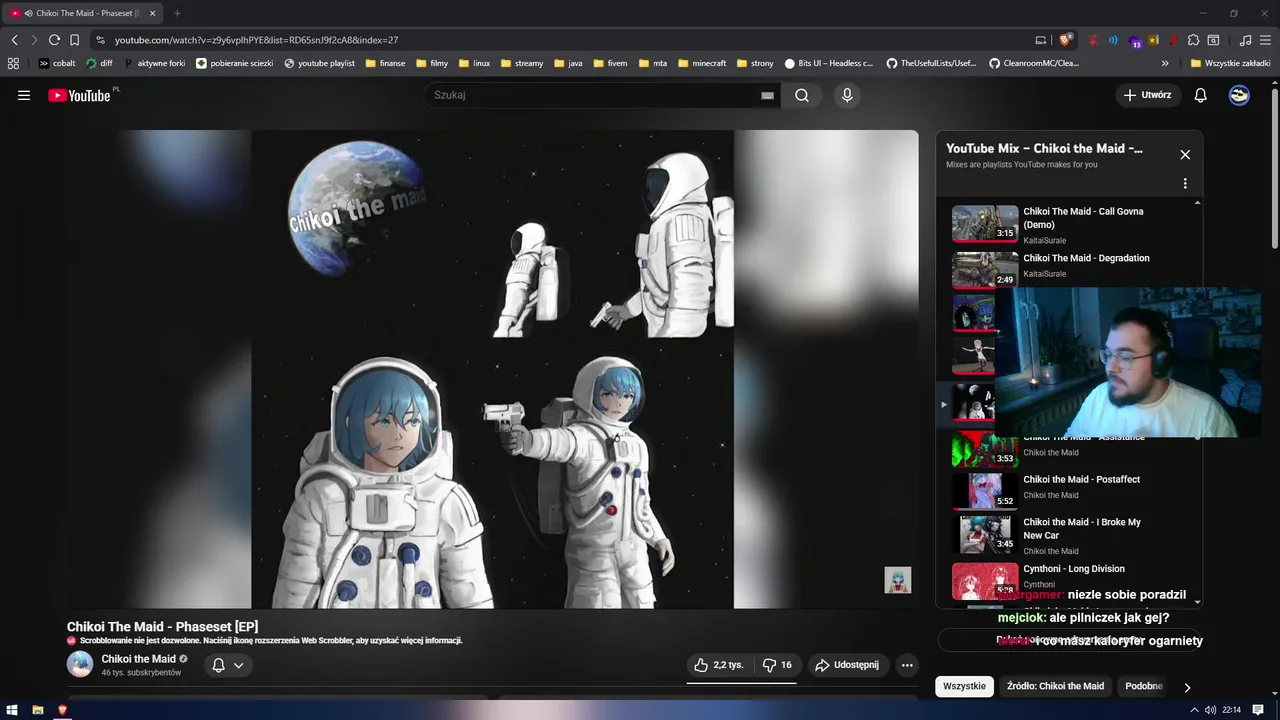The height and width of the screenshot is (720, 1280).
Task: Open YouTube notifications bell
Action: tap(1201, 95)
